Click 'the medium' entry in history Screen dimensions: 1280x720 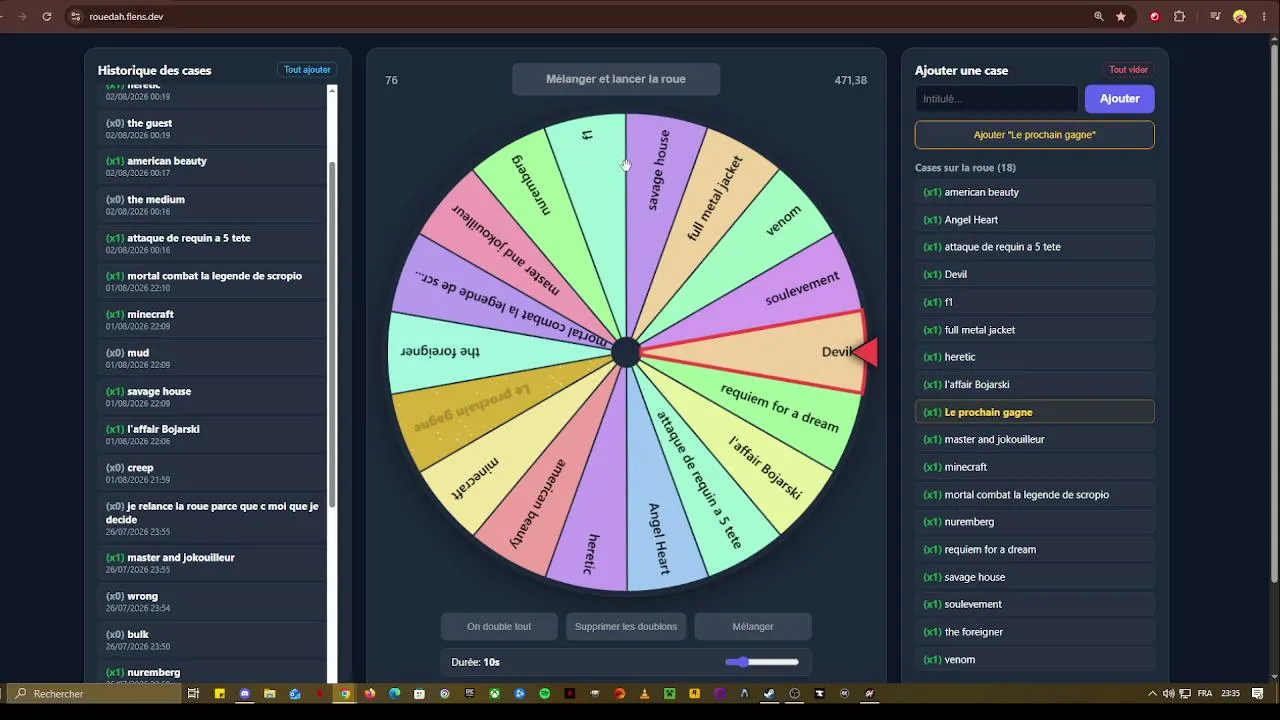[x=212, y=205]
